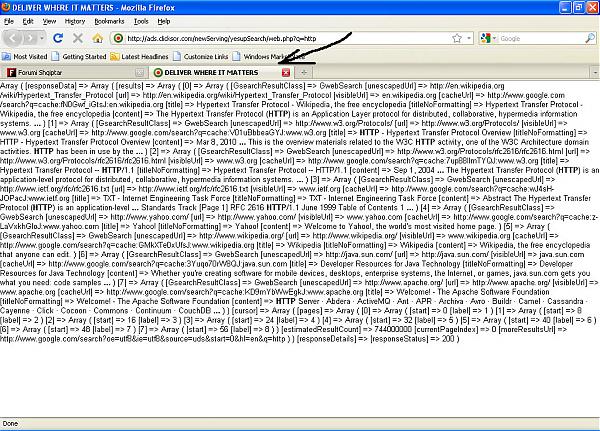Open the Getting Started bookmark
Viewport: 600px width, 431px height.
point(79,57)
